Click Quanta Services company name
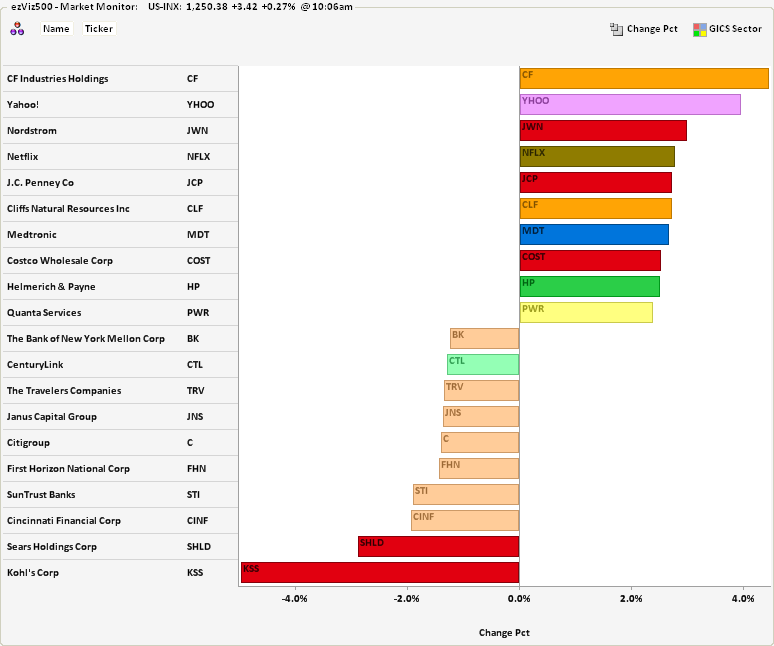774x646 pixels. (x=44, y=312)
